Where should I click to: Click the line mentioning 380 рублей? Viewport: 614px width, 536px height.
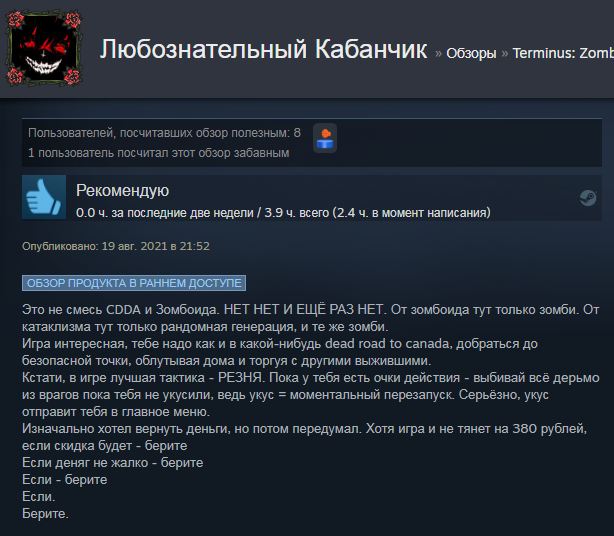[x=305, y=429]
